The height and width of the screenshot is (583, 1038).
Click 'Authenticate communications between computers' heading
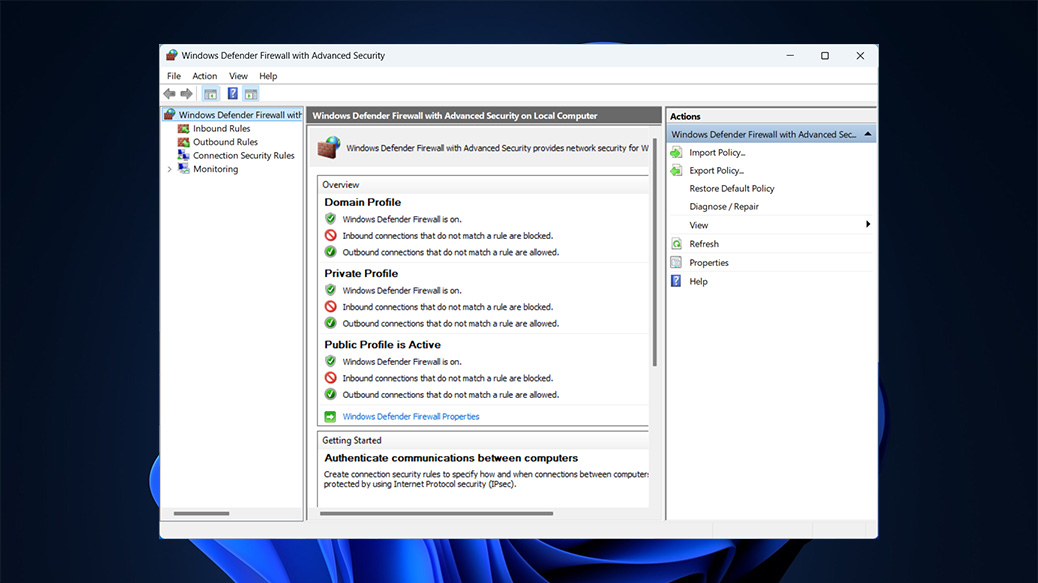[x=451, y=458]
